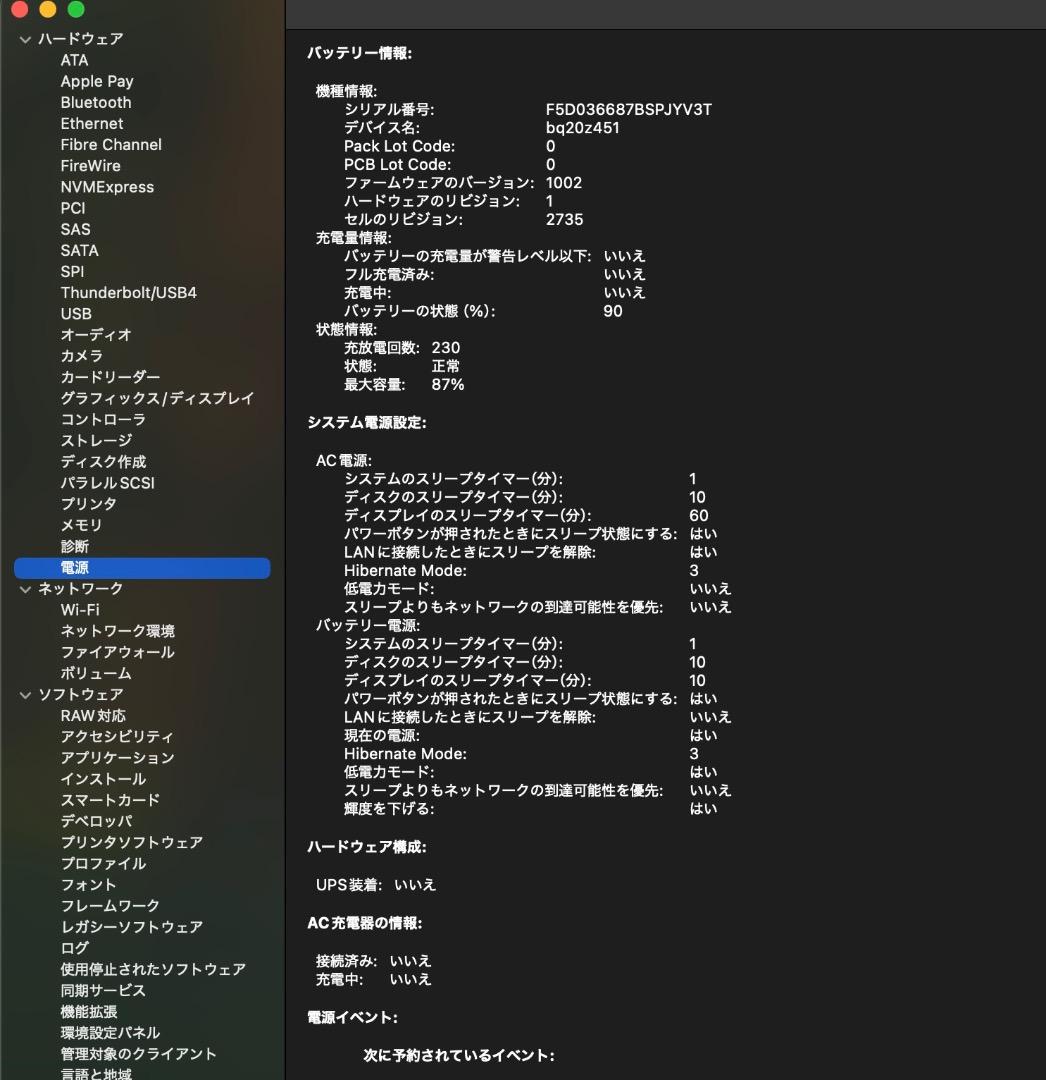The image size is (1046, 1080).
Task: Click the green zoom window button
Action: click(x=76, y=10)
